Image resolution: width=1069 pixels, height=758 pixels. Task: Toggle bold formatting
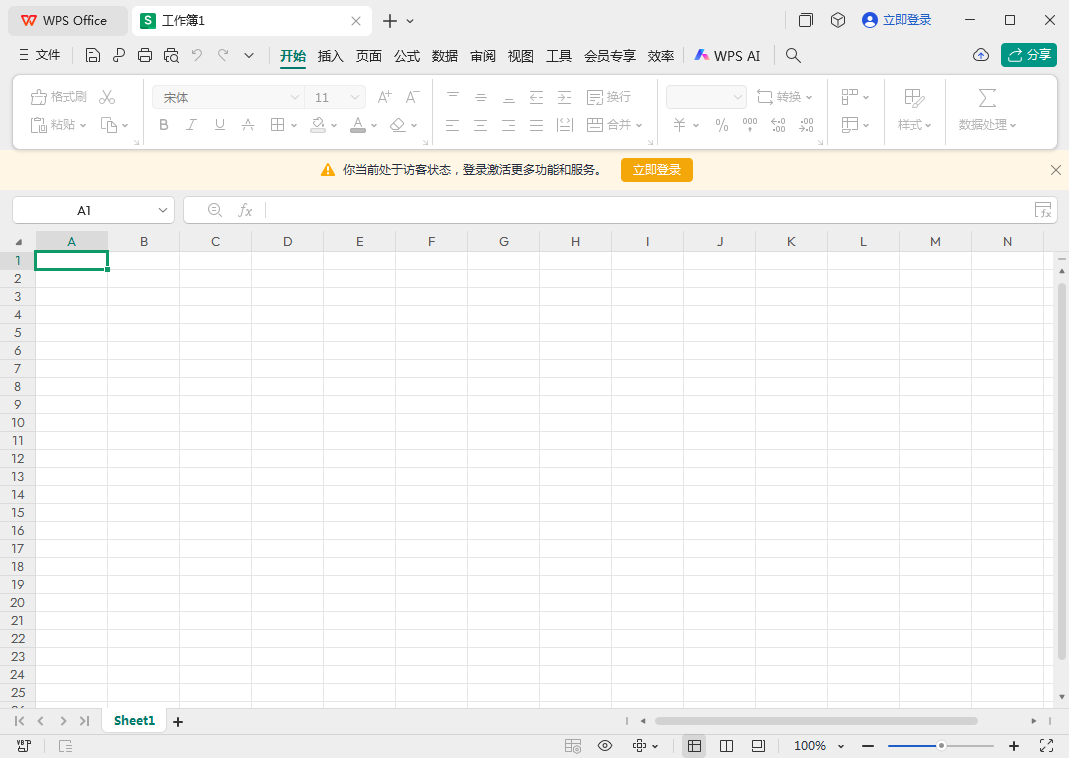pos(164,125)
